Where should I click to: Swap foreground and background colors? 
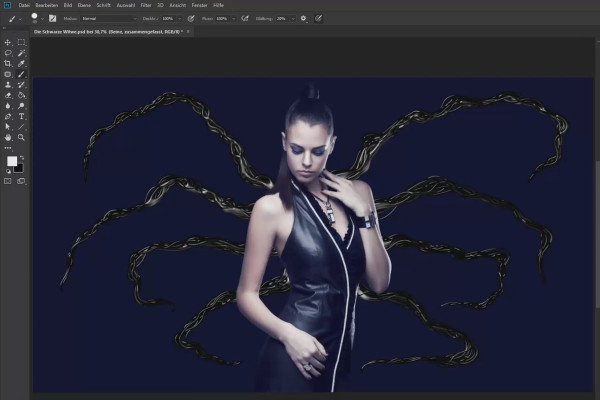(x=22, y=158)
